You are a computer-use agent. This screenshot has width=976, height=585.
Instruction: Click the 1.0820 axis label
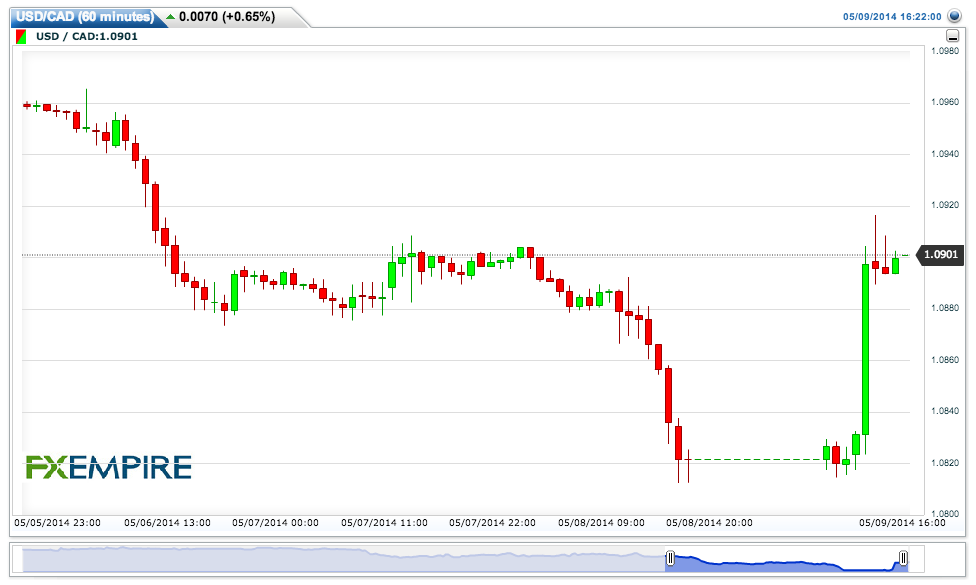pyautogui.click(x=945, y=462)
